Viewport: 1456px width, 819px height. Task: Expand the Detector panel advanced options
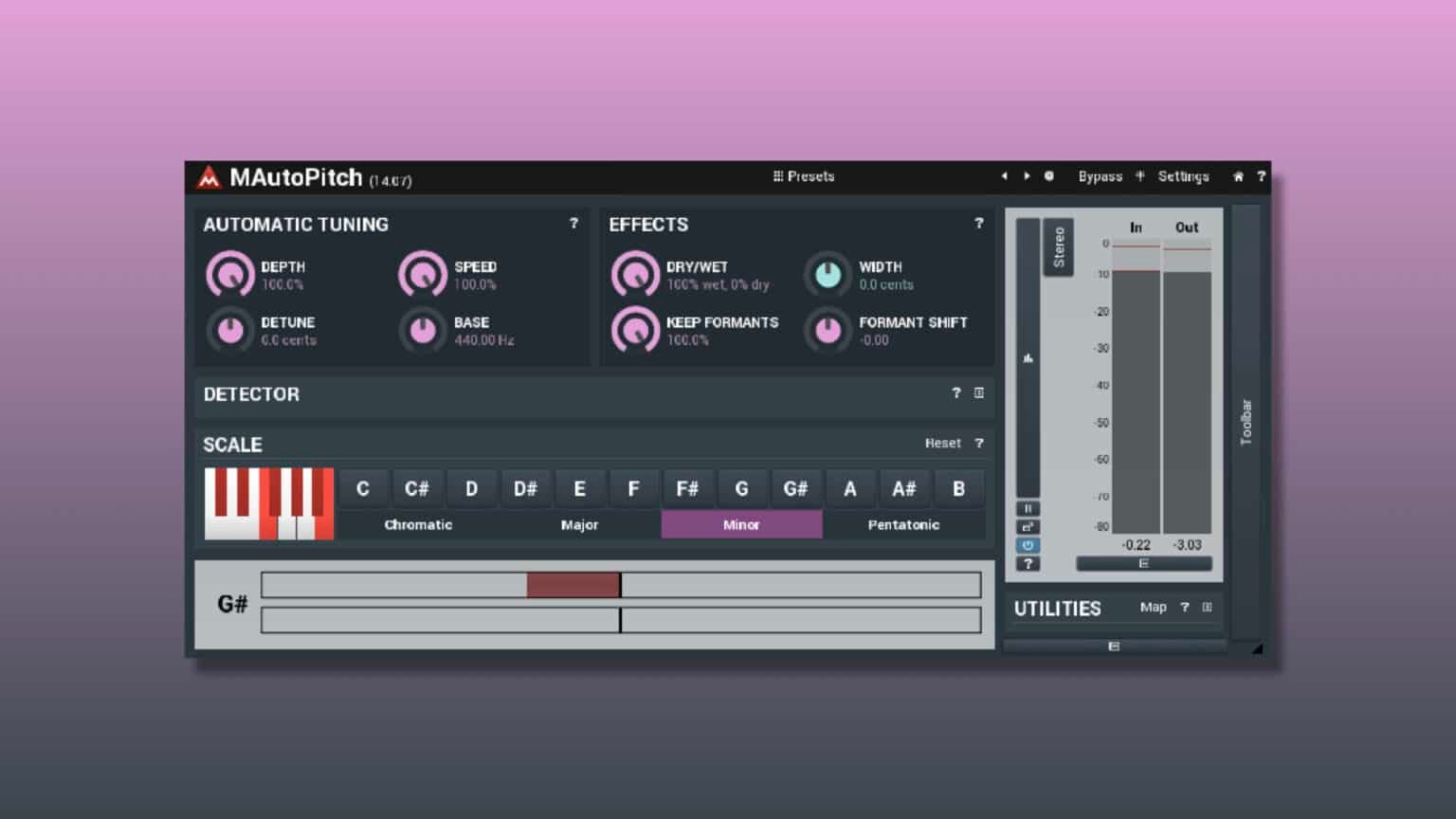click(x=979, y=393)
